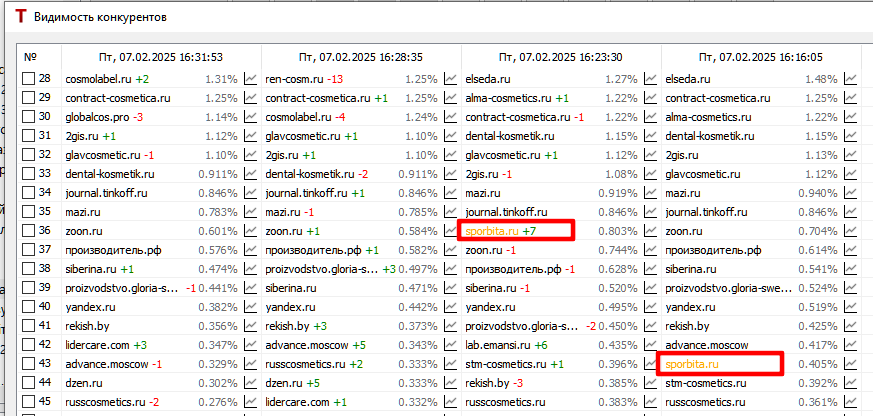Open chart for rekish.by 0.385% entry
Screen dimensions: 873x416
coord(650,383)
